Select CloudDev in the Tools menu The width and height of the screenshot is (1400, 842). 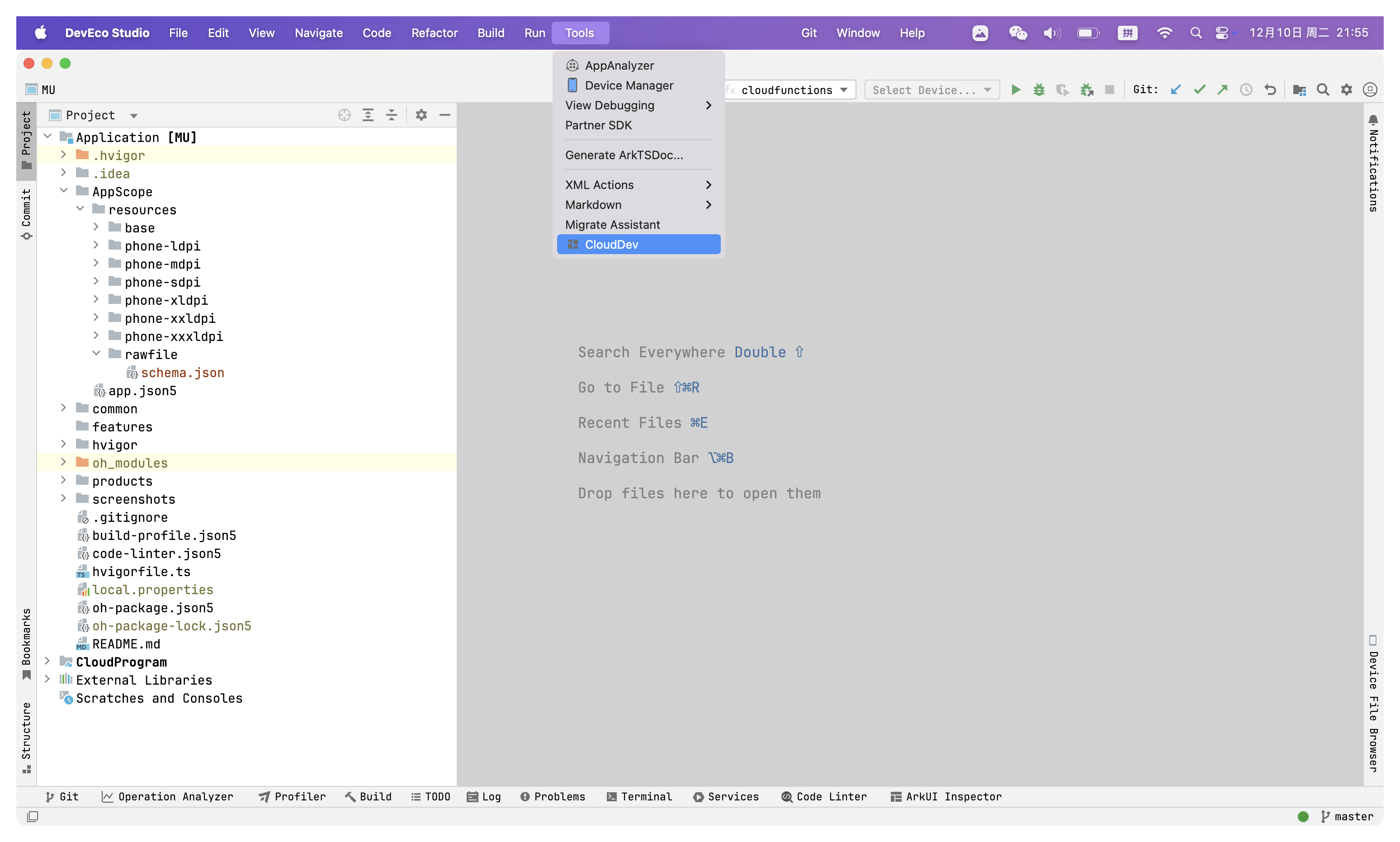[x=638, y=245]
